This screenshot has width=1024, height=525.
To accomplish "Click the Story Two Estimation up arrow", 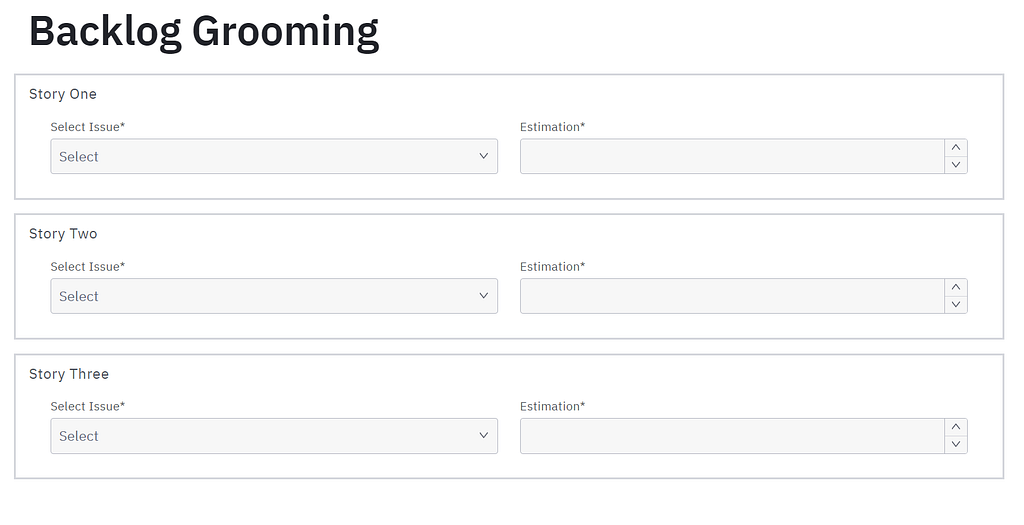I will click(955, 287).
